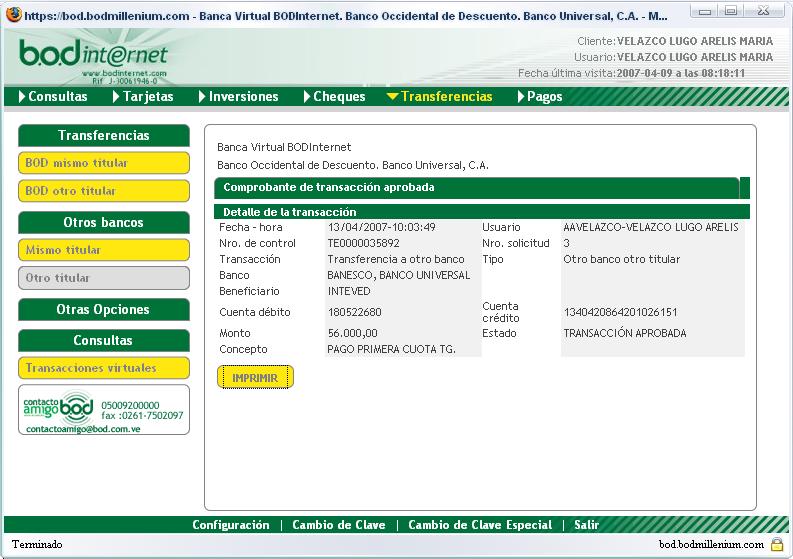Image resolution: width=793 pixels, height=559 pixels.
Task: Click Transferencia a otro banco value
Action: pyautogui.click(x=396, y=259)
